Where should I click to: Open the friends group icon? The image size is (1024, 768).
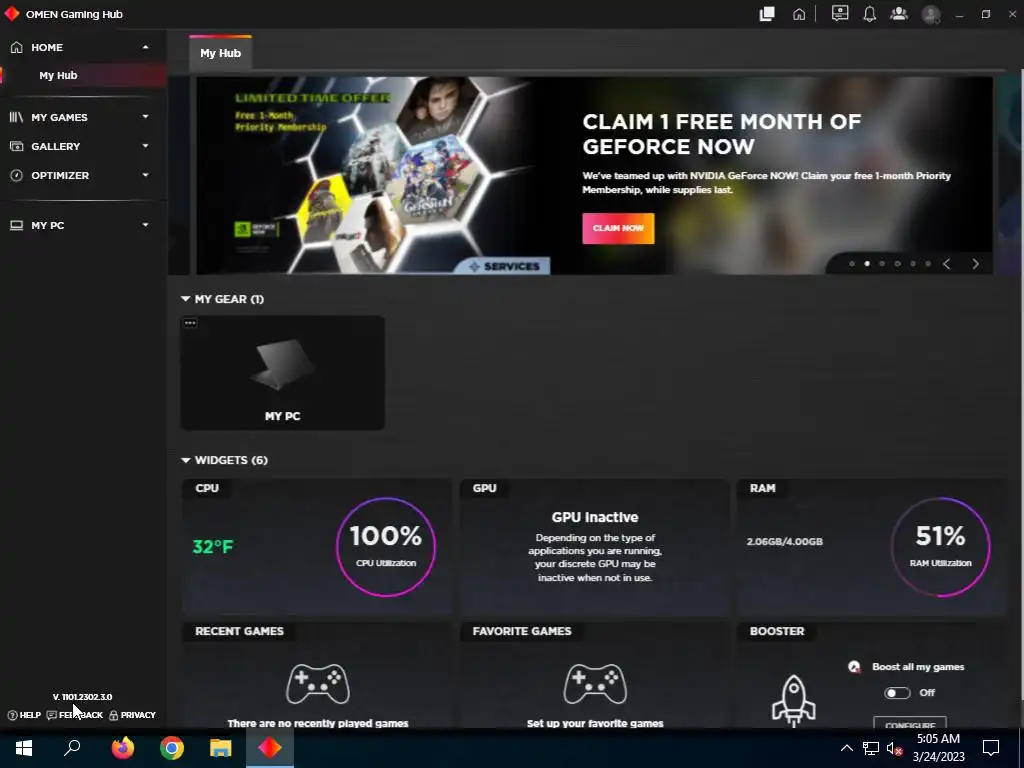point(899,14)
